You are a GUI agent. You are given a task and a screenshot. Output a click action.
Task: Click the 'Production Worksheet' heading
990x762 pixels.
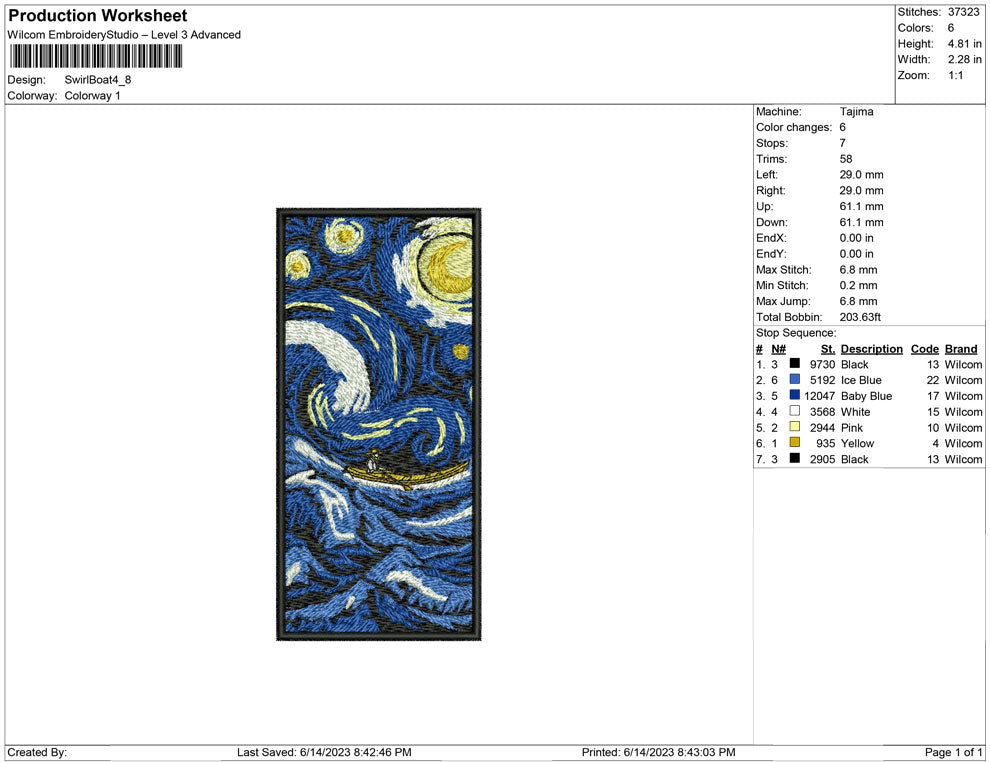point(98,16)
